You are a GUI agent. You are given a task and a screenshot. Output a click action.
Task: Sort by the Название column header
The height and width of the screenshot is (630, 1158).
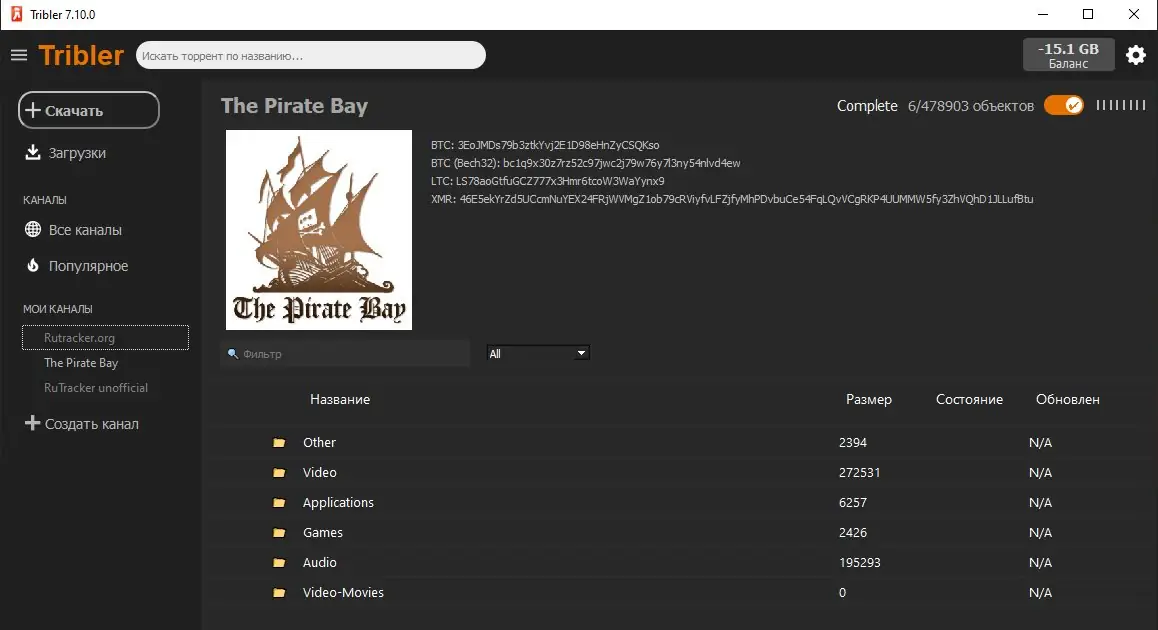(x=340, y=400)
